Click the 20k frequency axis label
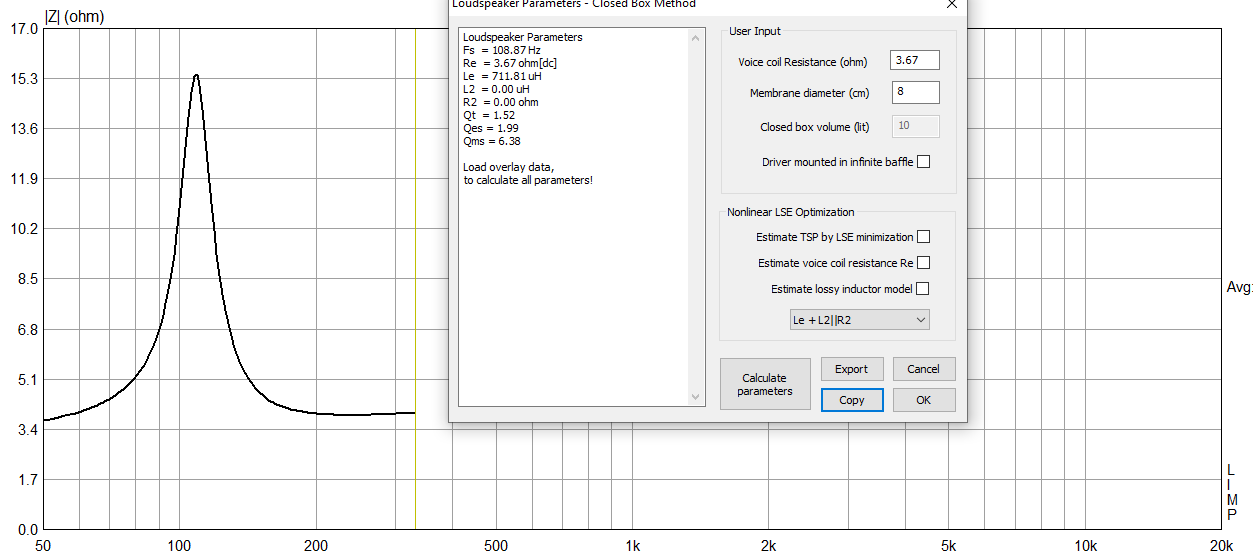This screenshot has width=1253, height=560. [x=1220, y=546]
